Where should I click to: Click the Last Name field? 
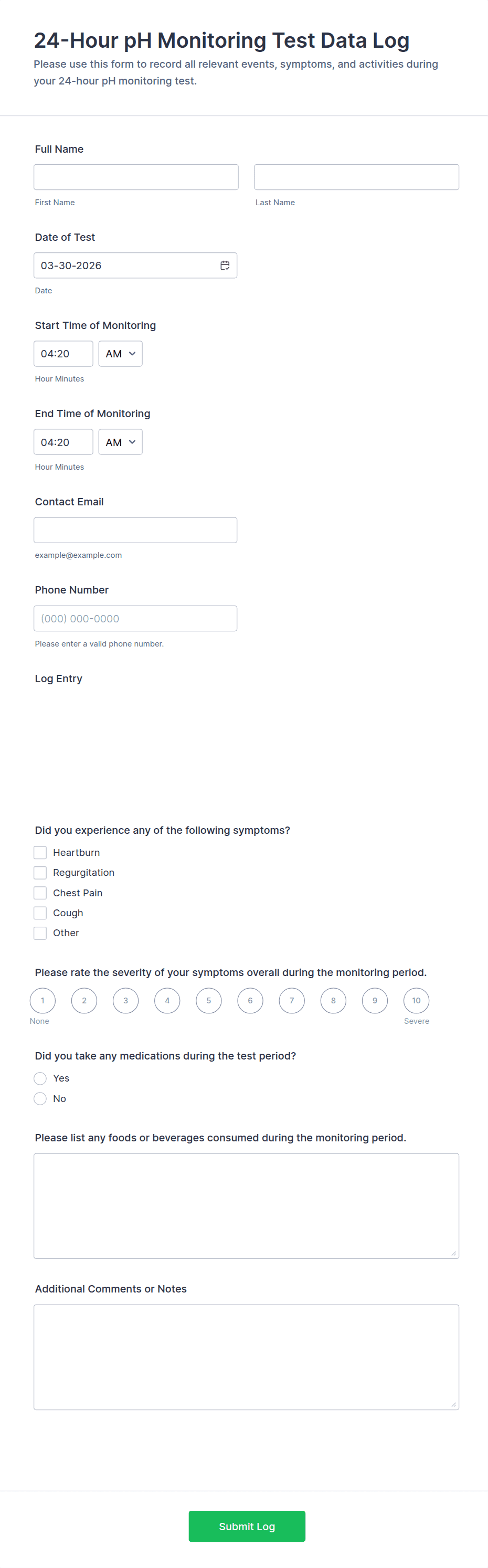tap(356, 176)
